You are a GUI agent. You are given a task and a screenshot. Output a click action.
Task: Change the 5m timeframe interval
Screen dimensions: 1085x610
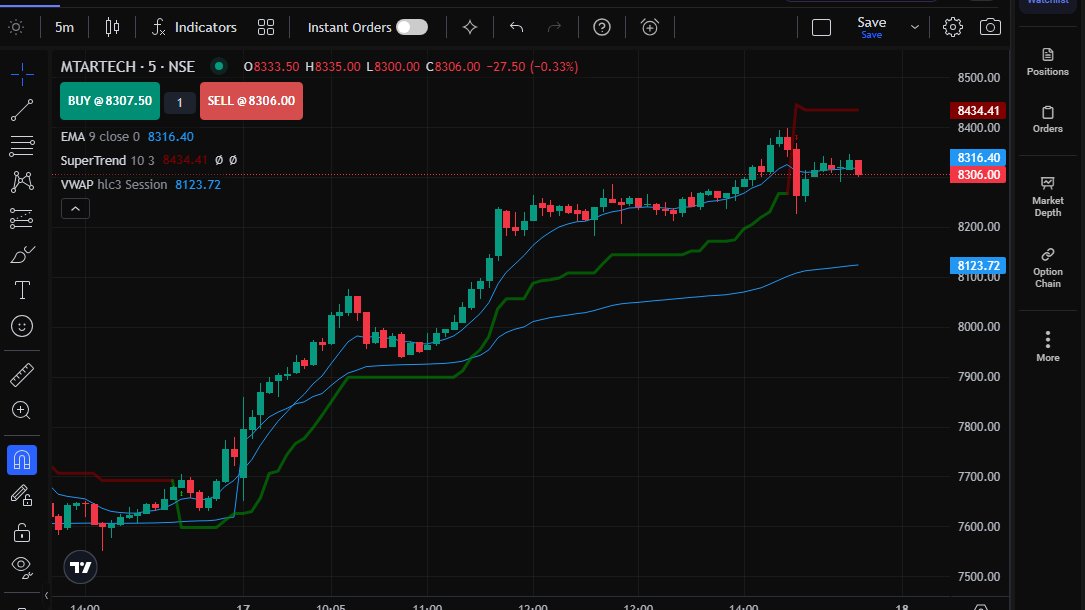[x=64, y=27]
